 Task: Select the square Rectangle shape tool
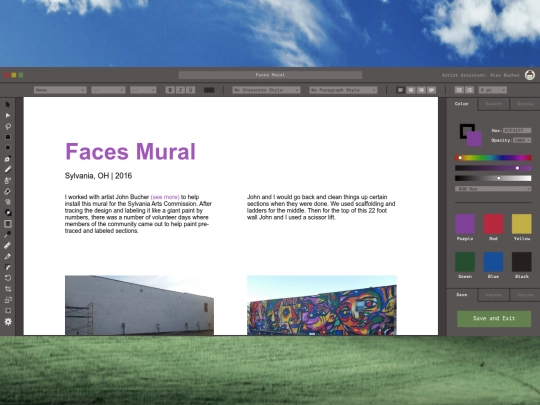(x=8, y=137)
